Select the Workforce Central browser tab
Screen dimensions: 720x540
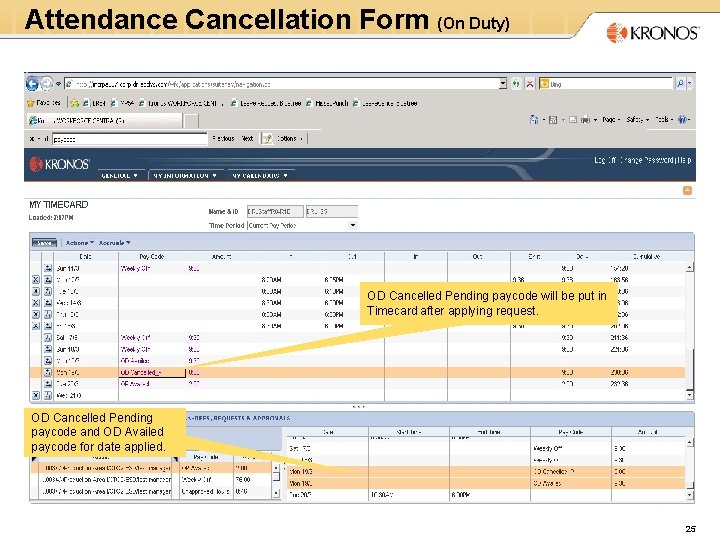104,121
